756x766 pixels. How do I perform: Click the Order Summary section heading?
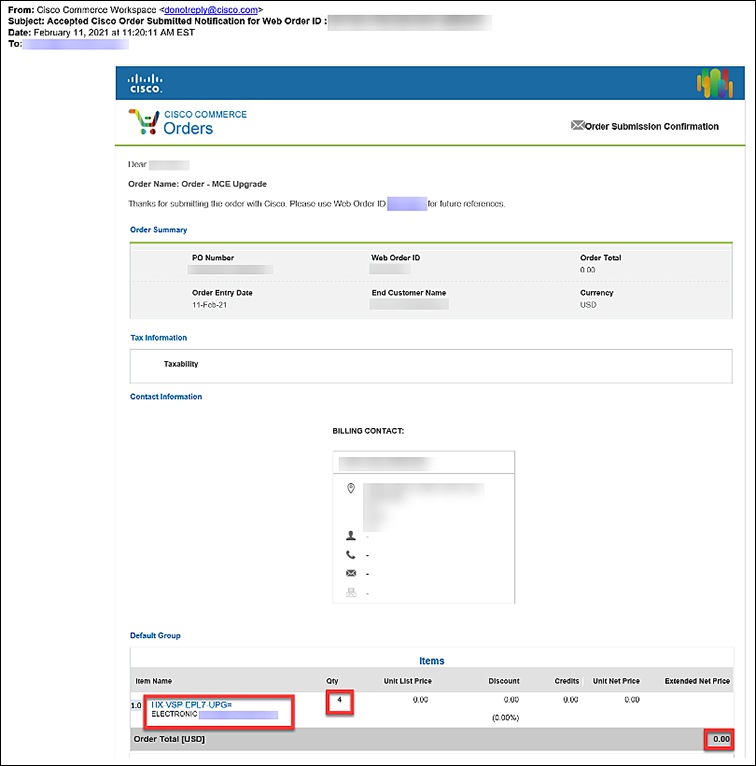pyautogui.click(x=158, y=230)
